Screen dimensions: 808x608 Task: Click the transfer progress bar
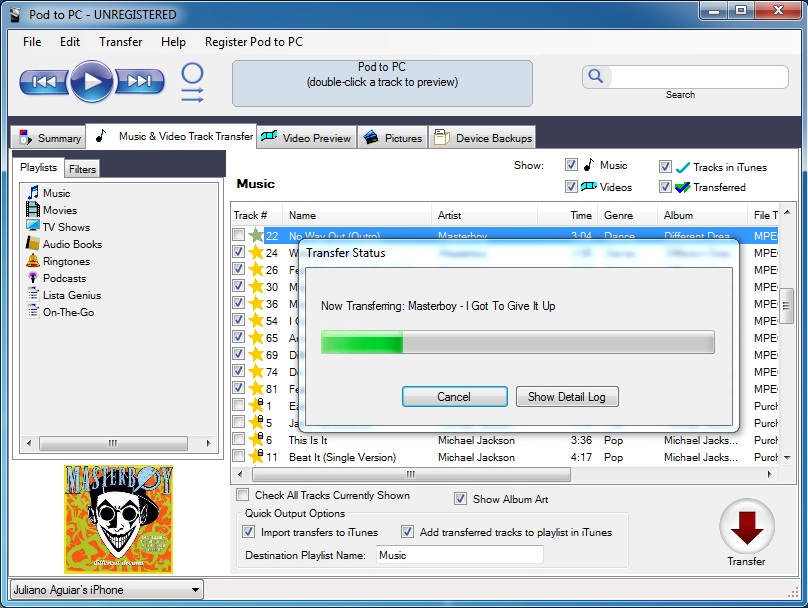pos(517,342)
